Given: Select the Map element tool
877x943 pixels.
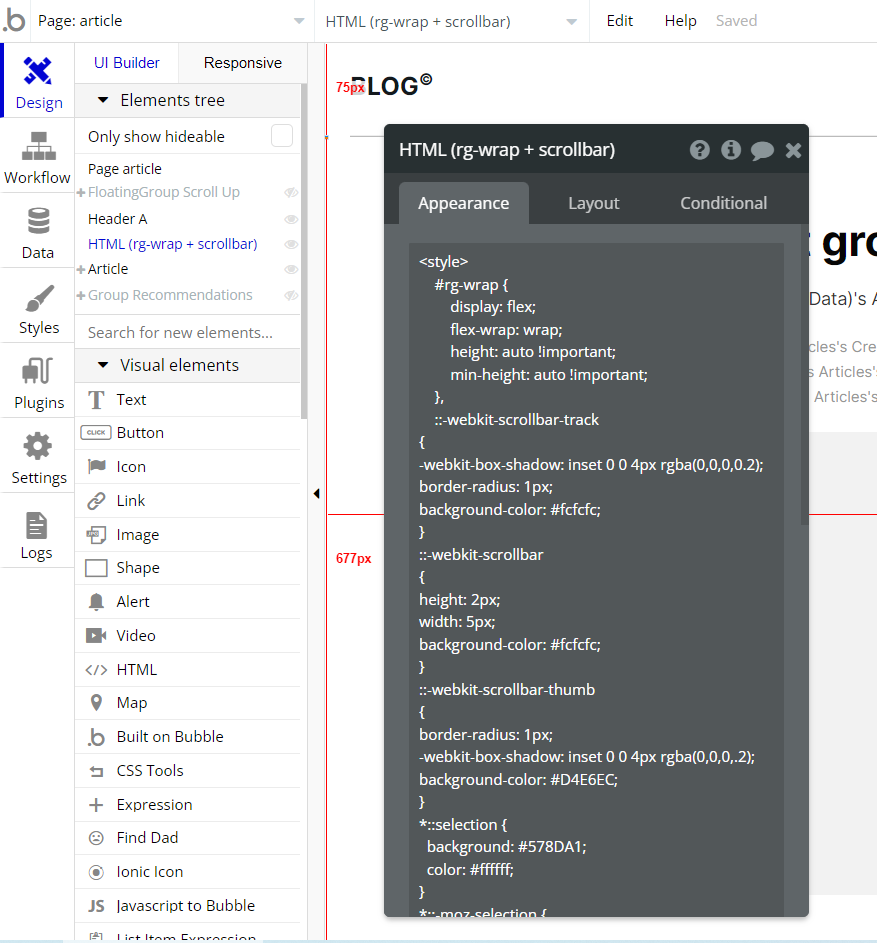Looking at the screenshot, I should pos(188,702).
